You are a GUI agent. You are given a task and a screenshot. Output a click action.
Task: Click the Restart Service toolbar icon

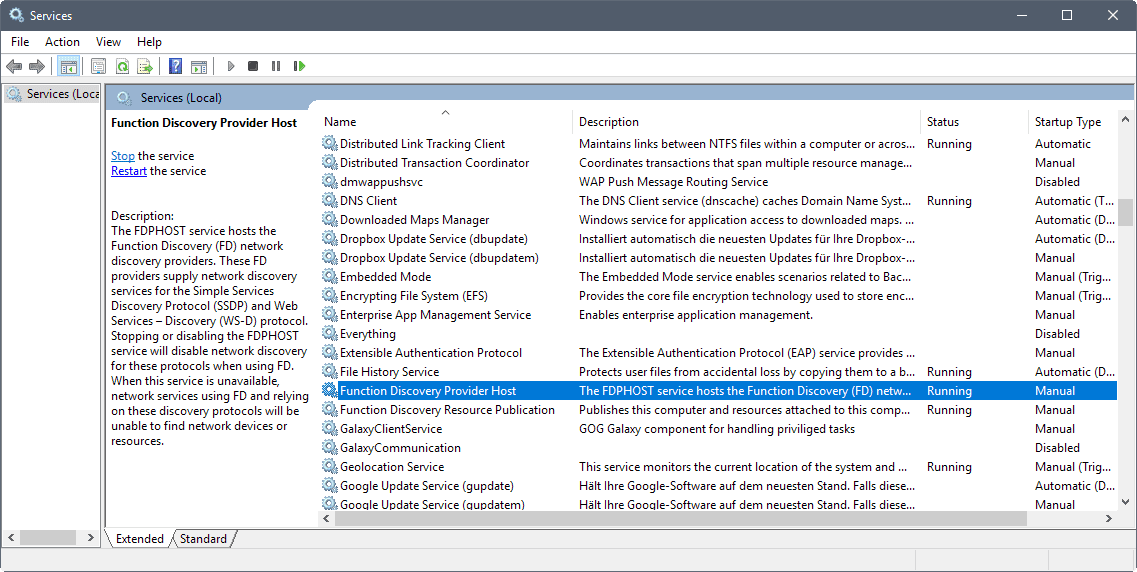coord(299,67)
